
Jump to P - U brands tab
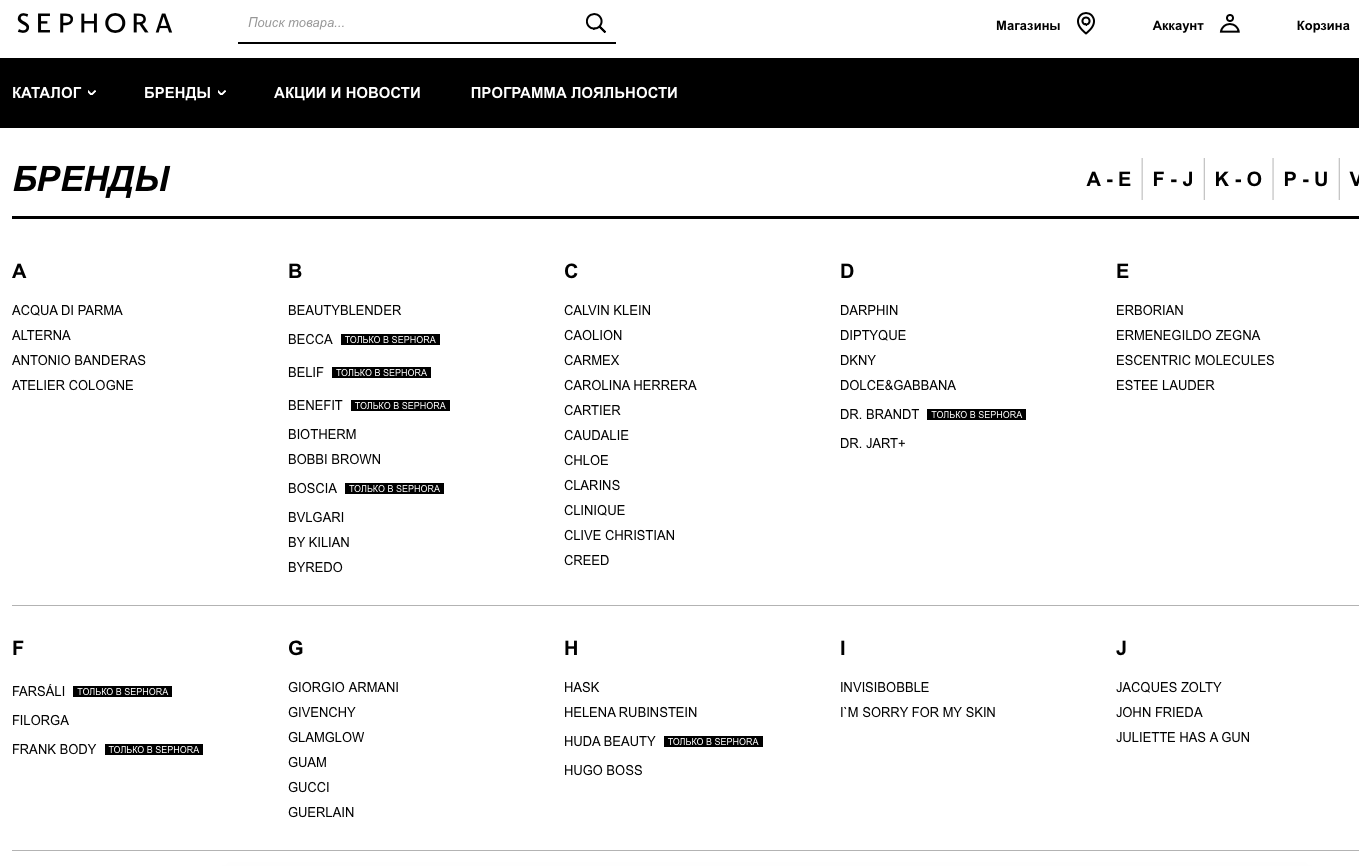[x=1306, y=179]
